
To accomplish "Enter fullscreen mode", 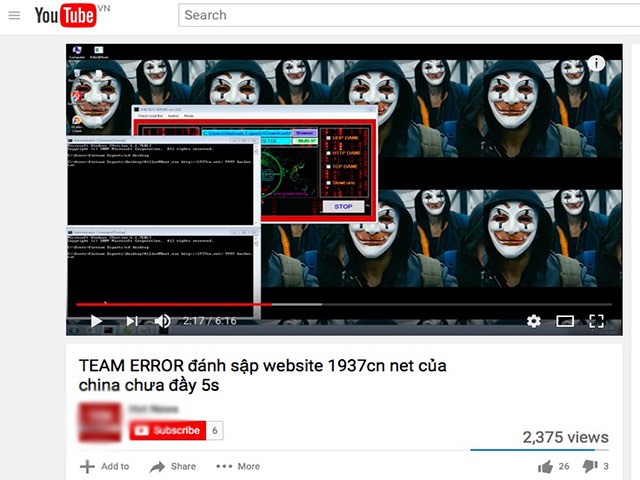I will [596, 321].
